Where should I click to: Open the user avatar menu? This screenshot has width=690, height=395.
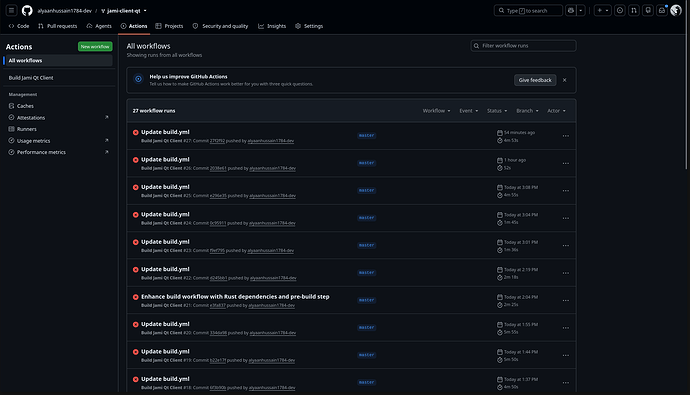(x=676, y=10)
